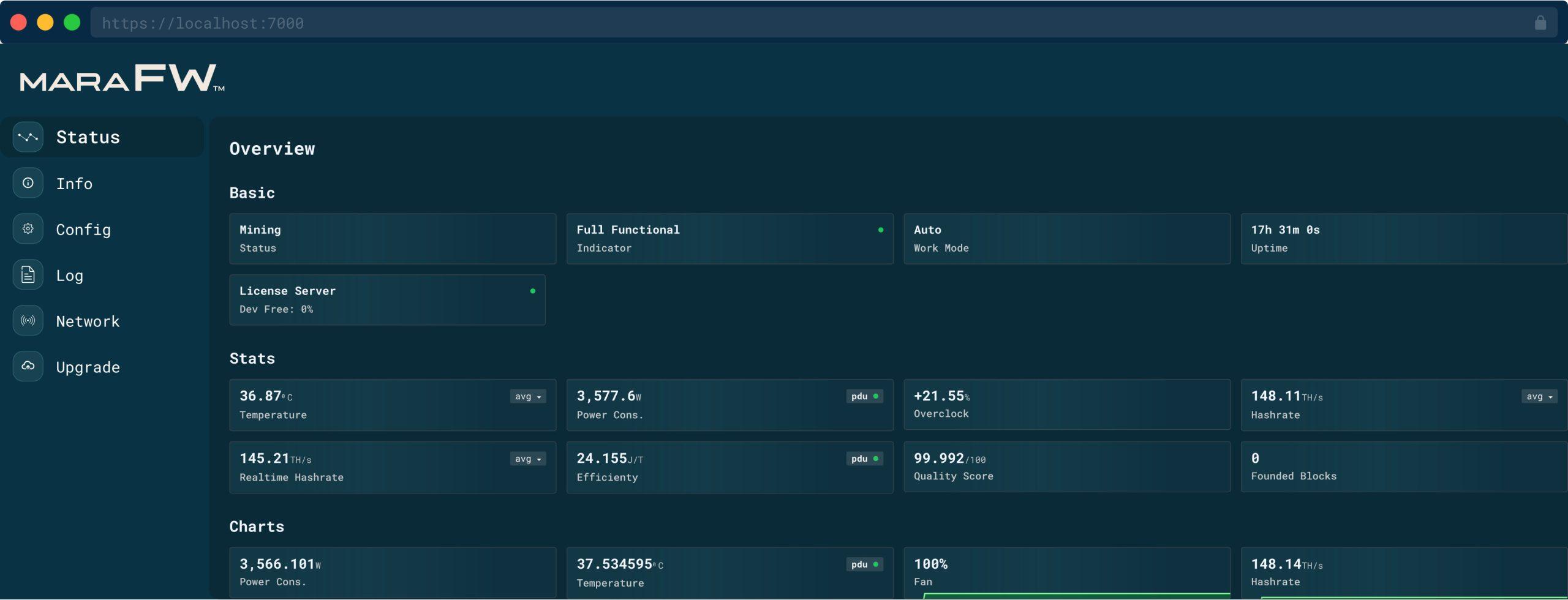Click the 0 Founded Blocks value
Viewport: 1568px width, 600px height.
[x=1255, y=459]
